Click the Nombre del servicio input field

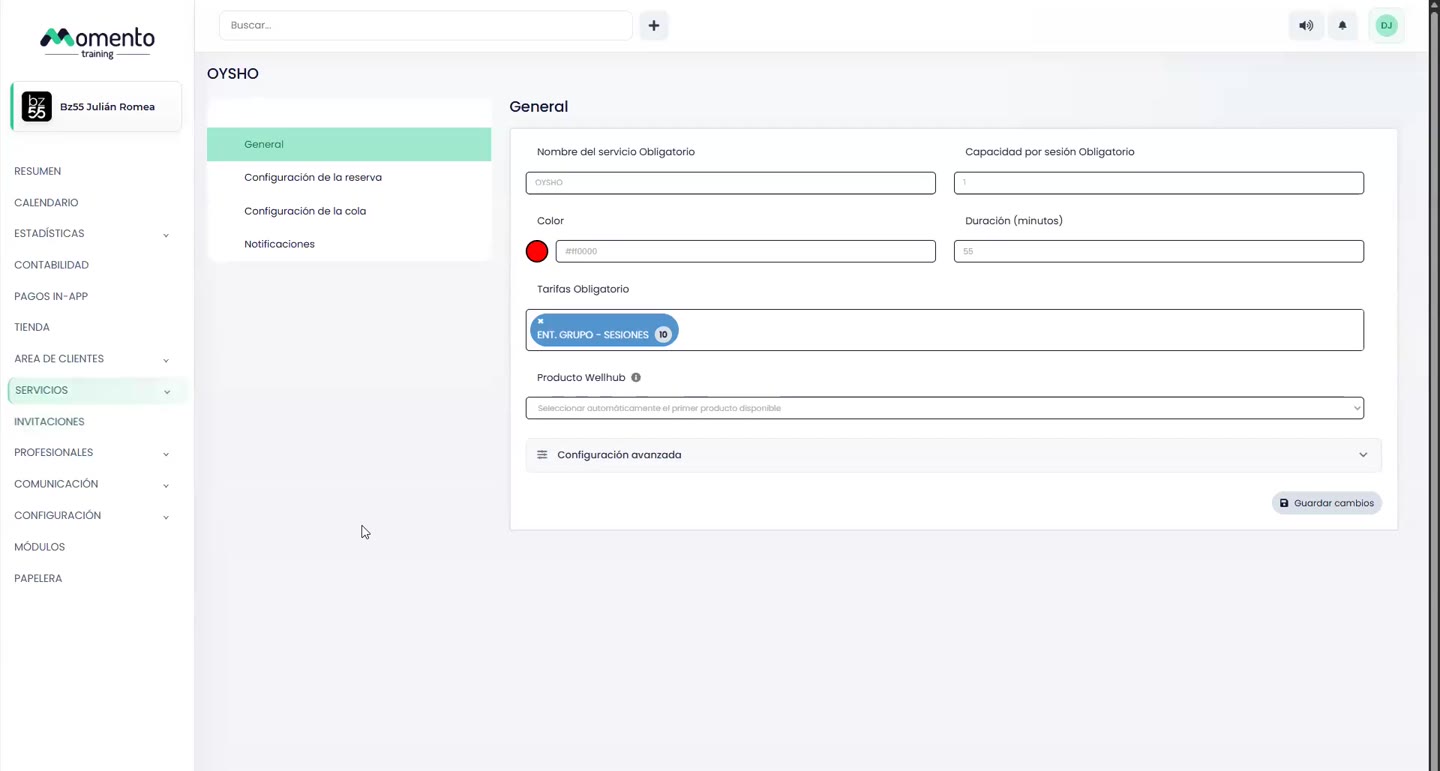pyautogui.click(x=731, y=183)
